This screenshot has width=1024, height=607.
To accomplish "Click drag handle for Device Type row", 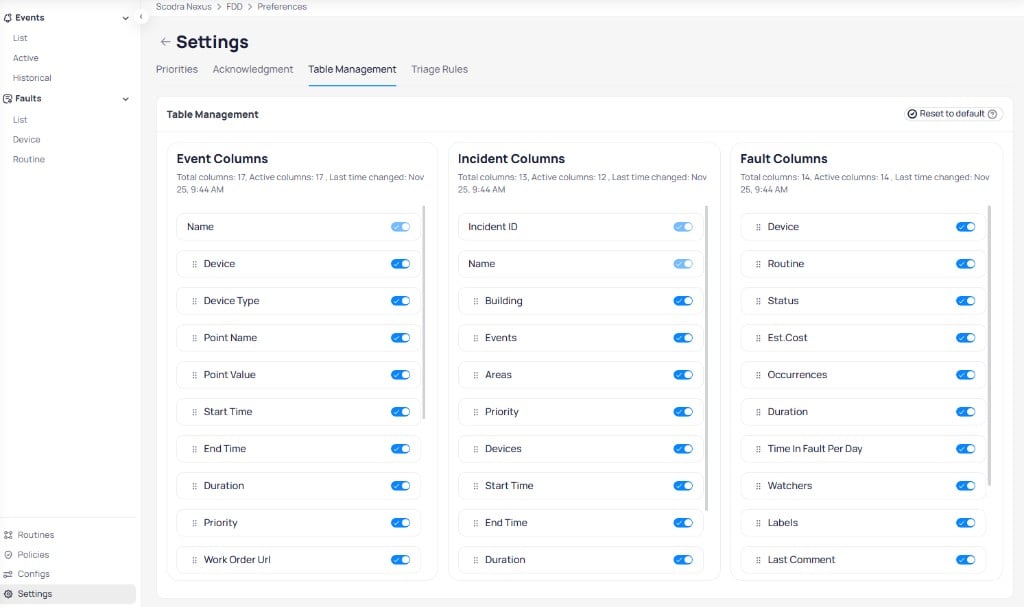I will click(194, 301).
